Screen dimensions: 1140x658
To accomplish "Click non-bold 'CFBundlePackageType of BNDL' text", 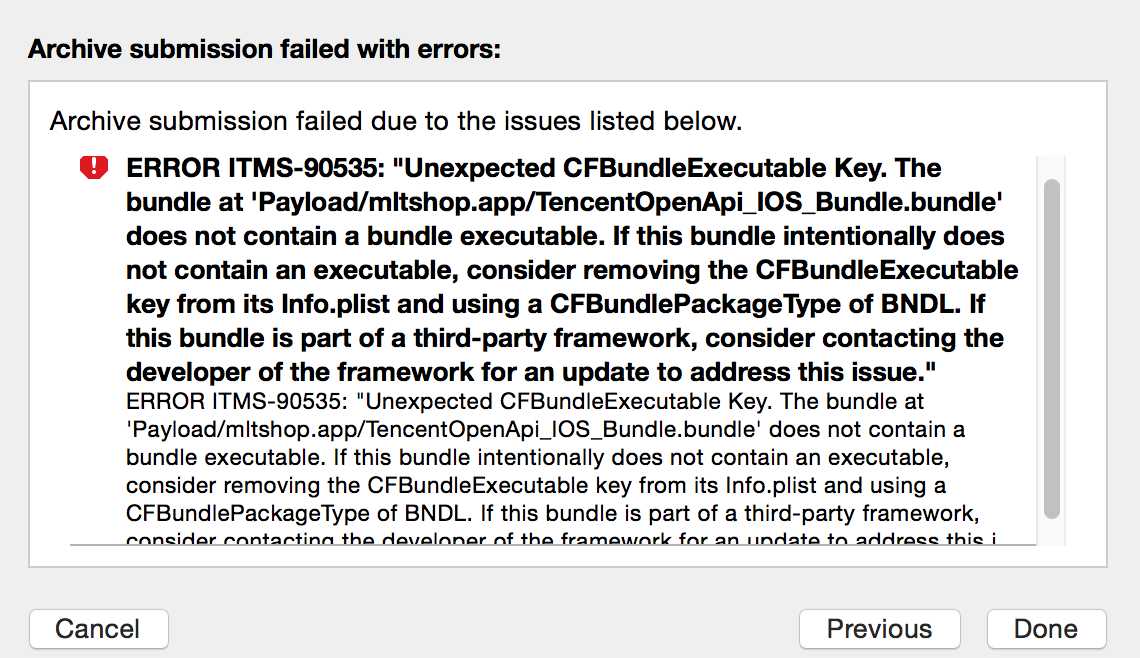I will point(295,514).
